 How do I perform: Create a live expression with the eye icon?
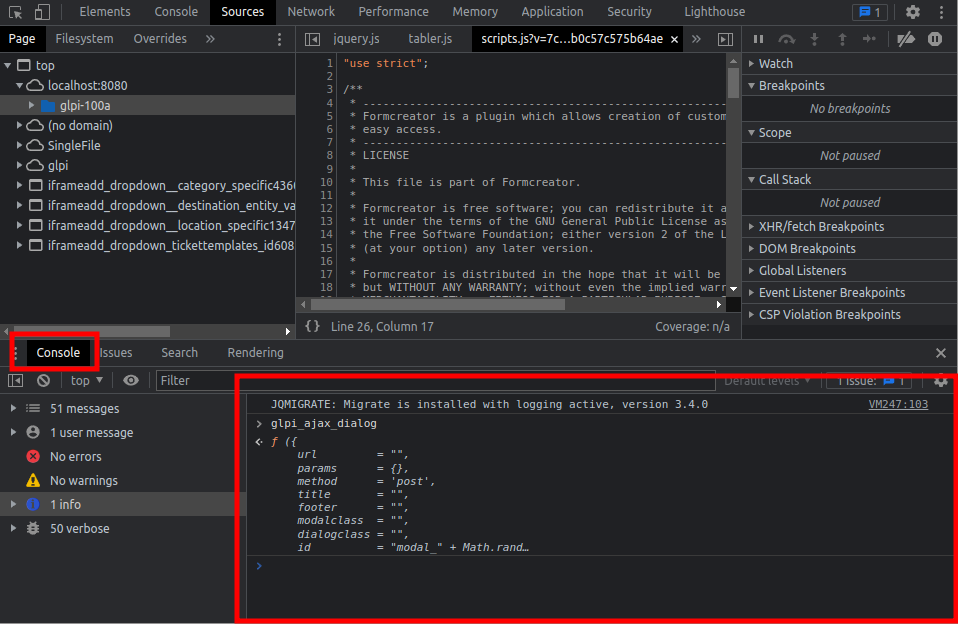pyautogui.click(x=130, y=381)
